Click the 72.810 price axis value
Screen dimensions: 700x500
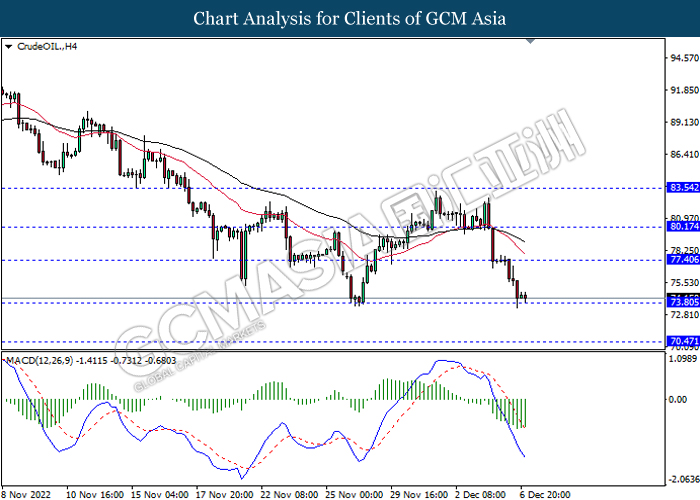684,315
